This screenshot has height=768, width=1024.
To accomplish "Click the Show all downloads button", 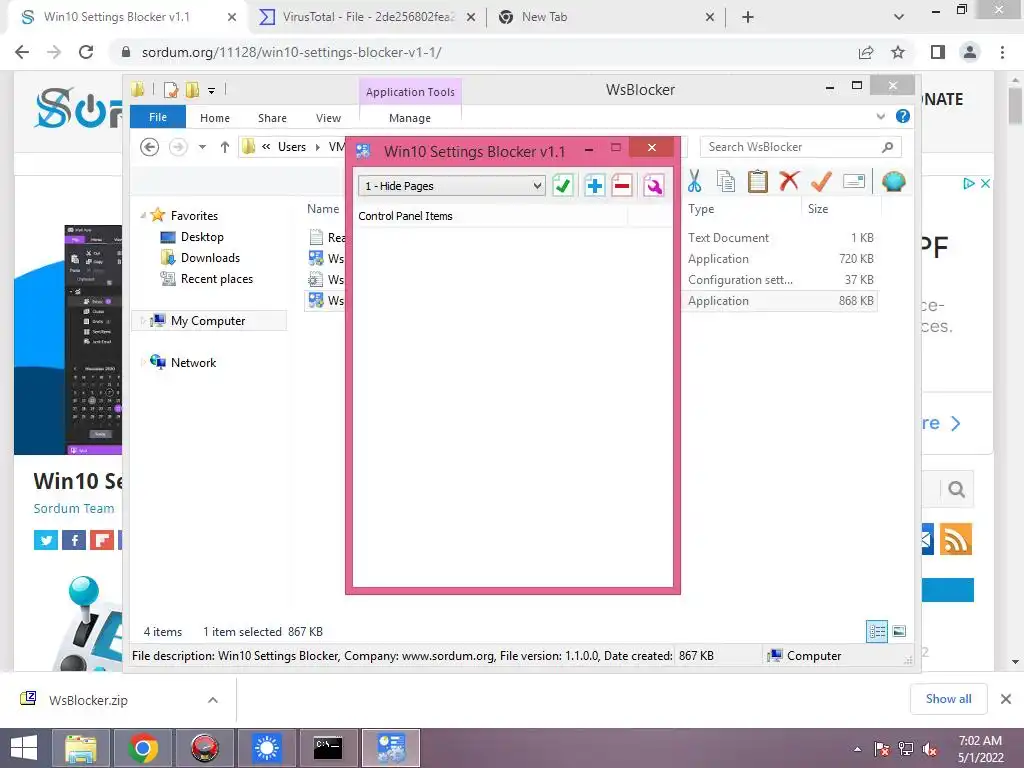I will (x=948, y=699).
